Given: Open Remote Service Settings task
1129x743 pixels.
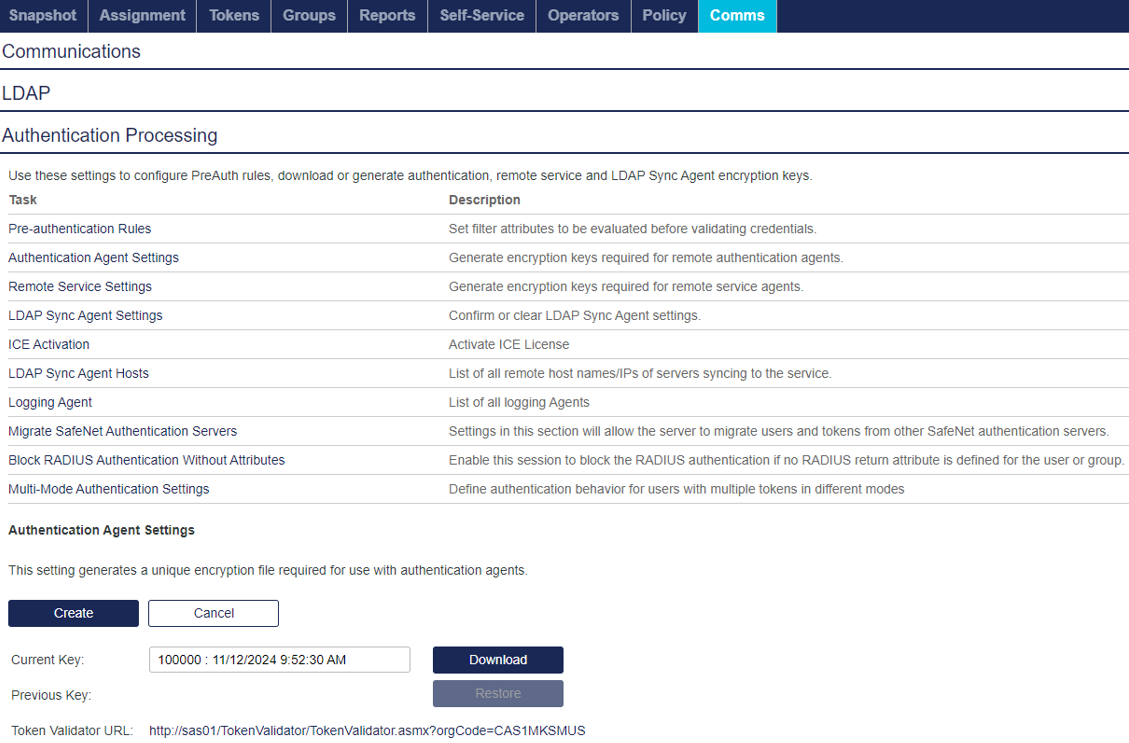Looking at the screenshot, I should (x=80, y=287).
